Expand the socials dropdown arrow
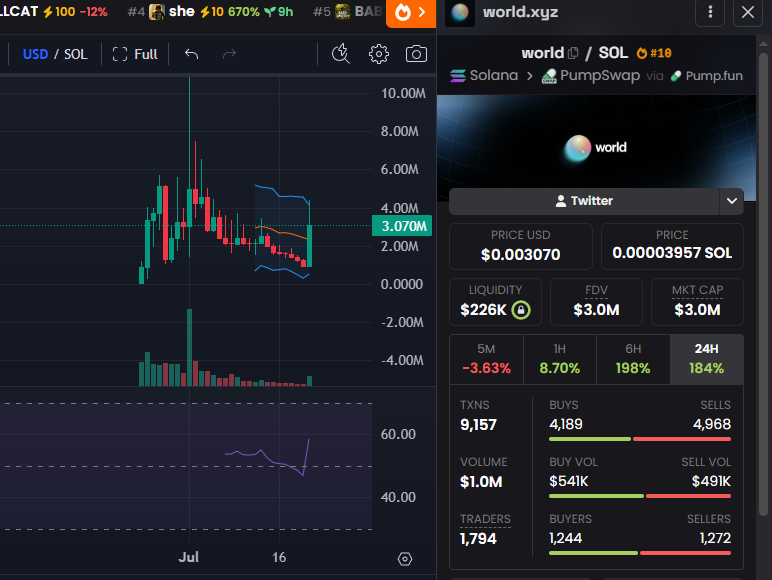This screenshot has width=772, height=580. [x=732, y=201]
